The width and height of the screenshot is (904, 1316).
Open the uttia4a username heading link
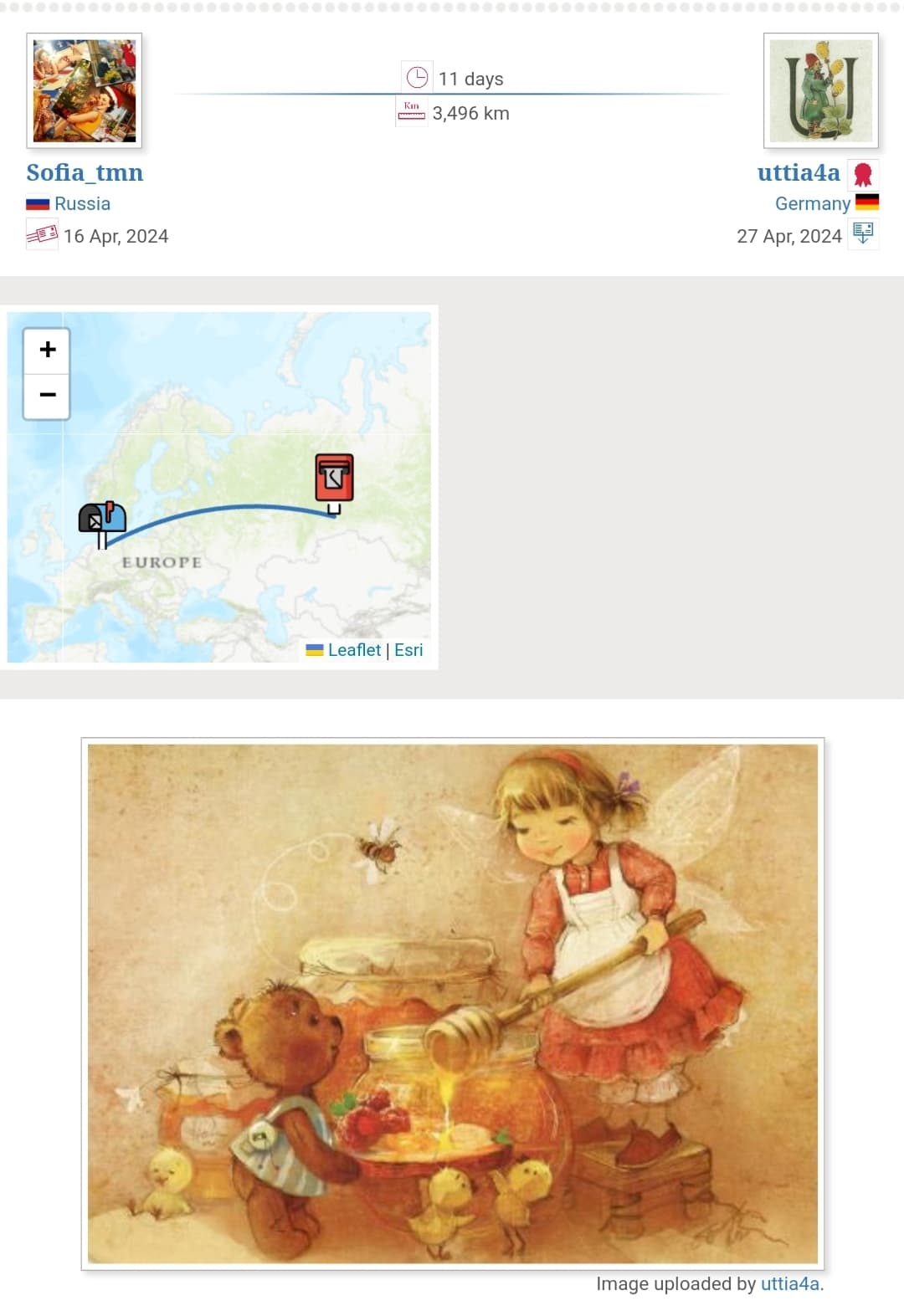[799, 172]
